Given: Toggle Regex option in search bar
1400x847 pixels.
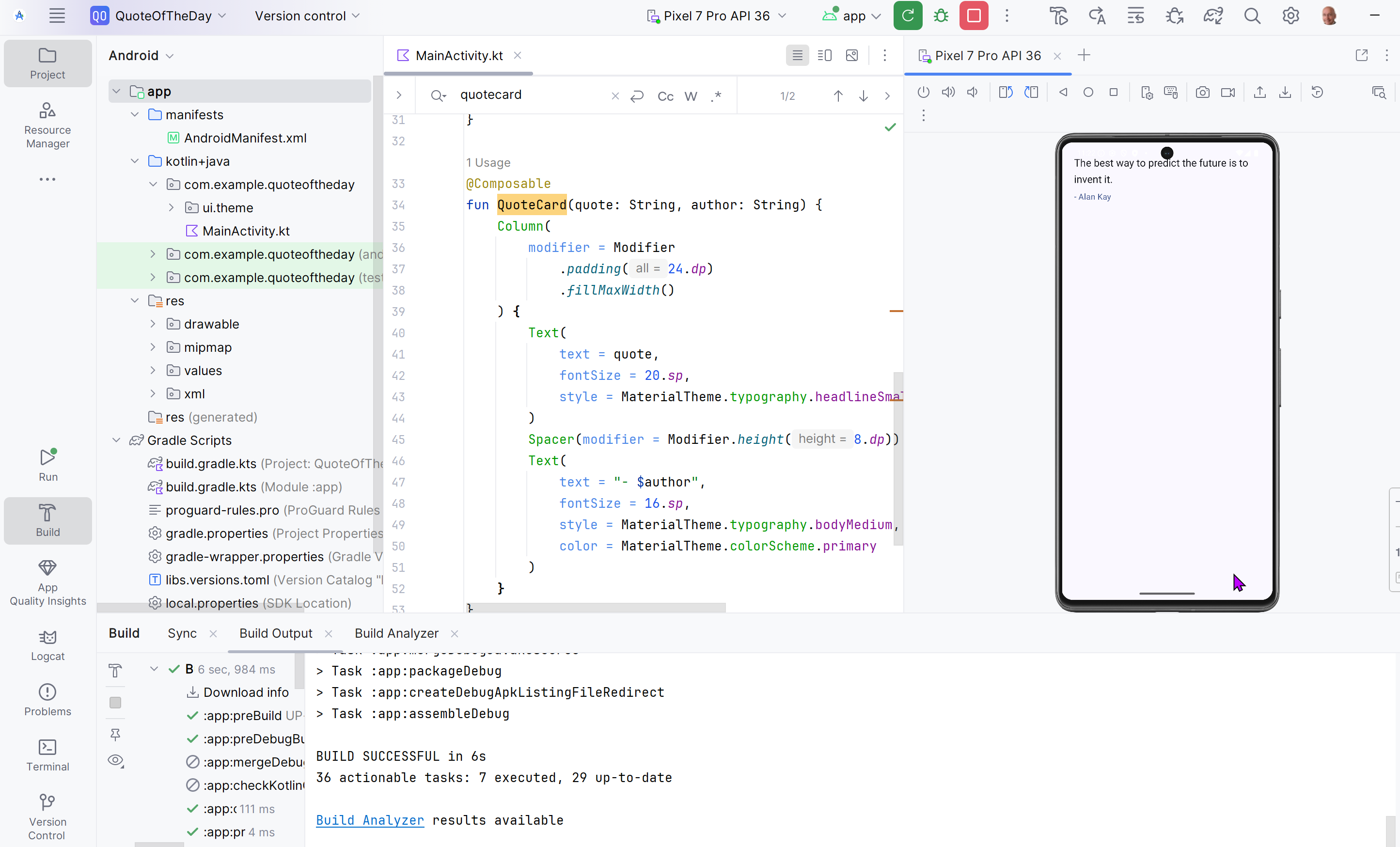Looking at the screenshot, I should click(716, 96).
